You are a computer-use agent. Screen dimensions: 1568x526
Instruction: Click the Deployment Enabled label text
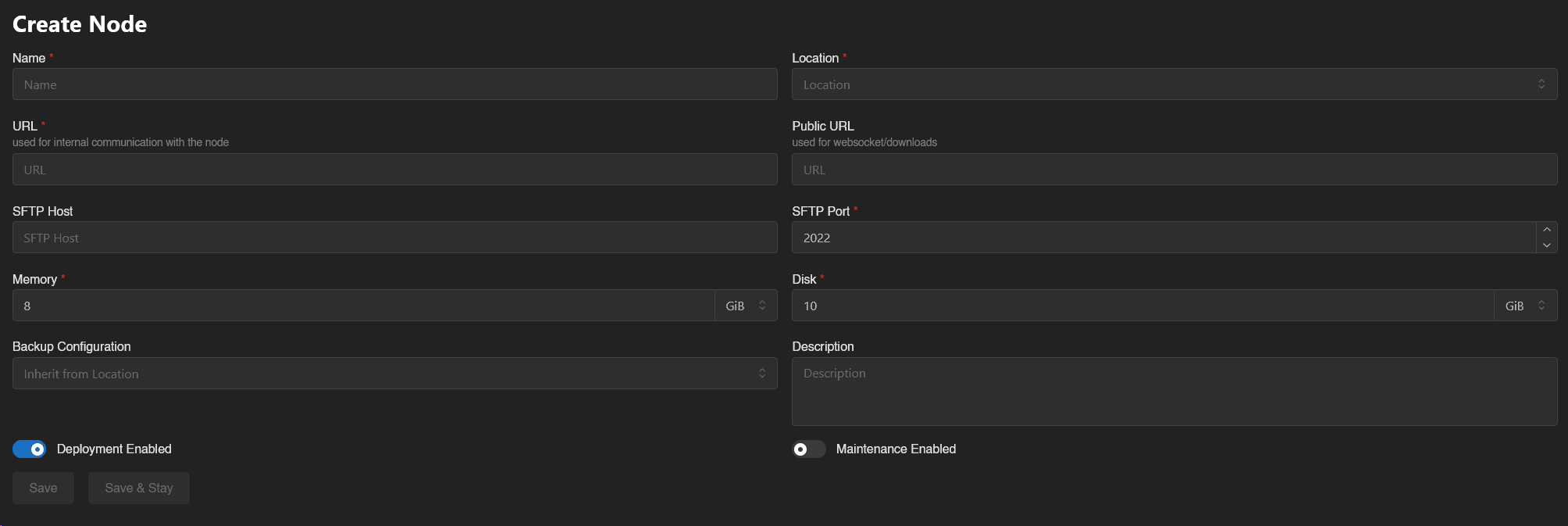click(114, 449)
